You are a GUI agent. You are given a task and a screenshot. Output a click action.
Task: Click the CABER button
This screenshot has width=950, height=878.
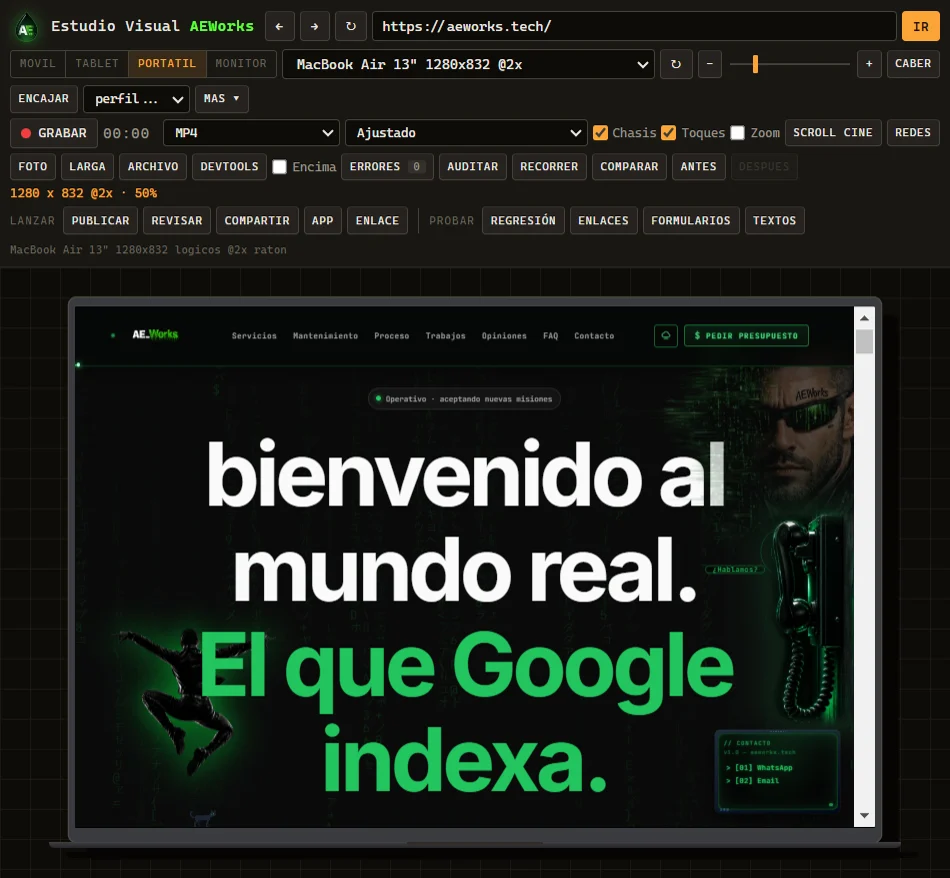[x=913, y=64]
